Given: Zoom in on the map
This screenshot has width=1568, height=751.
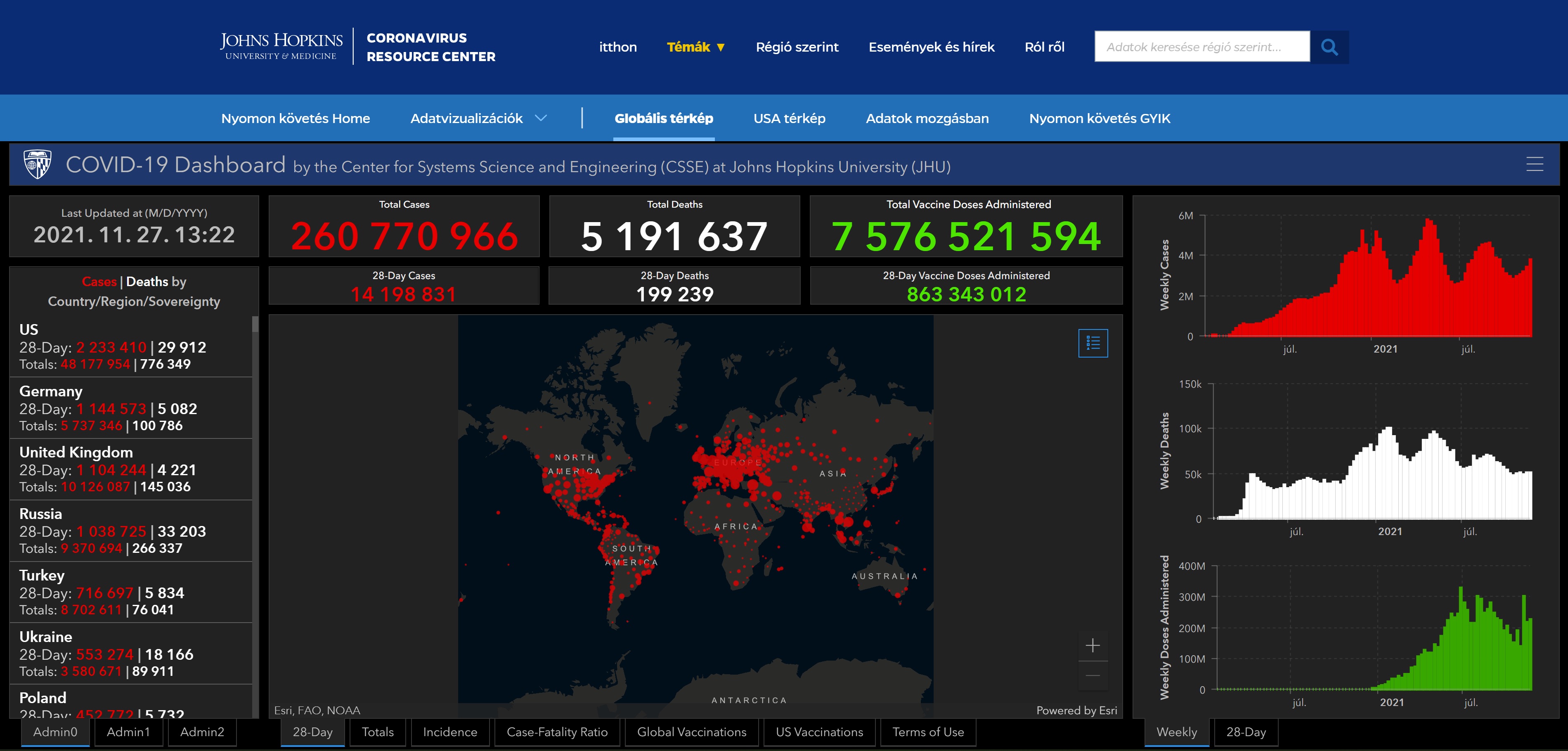Looking at the screenshot, I should pyautogui.click(x=1093, y=646).
